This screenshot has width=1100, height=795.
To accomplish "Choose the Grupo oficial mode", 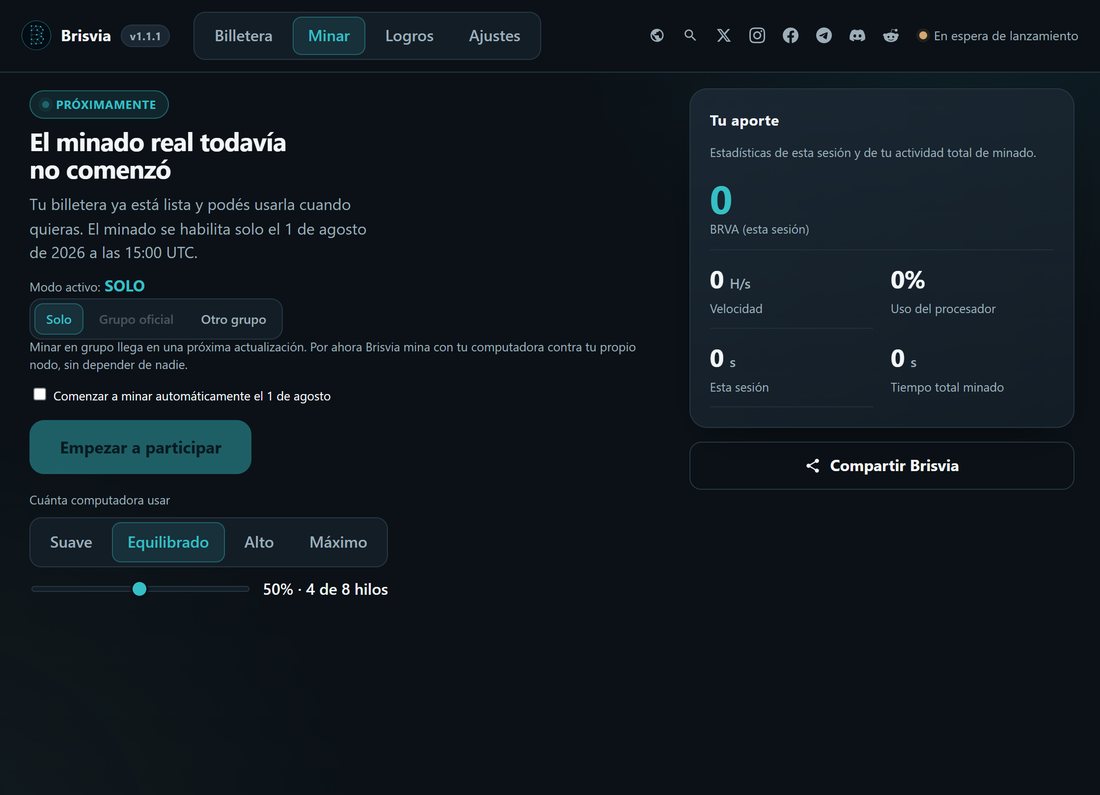I will coord(136,319).
